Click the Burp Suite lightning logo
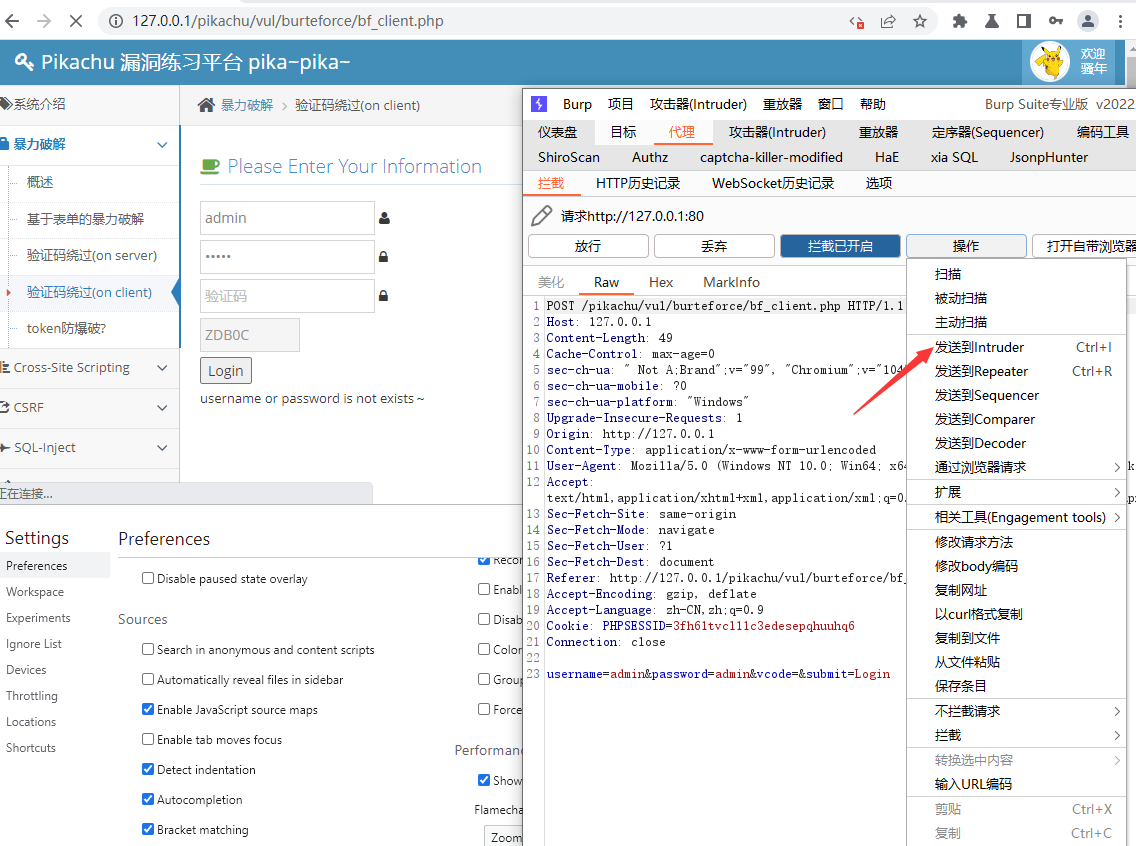 [539, 104]
